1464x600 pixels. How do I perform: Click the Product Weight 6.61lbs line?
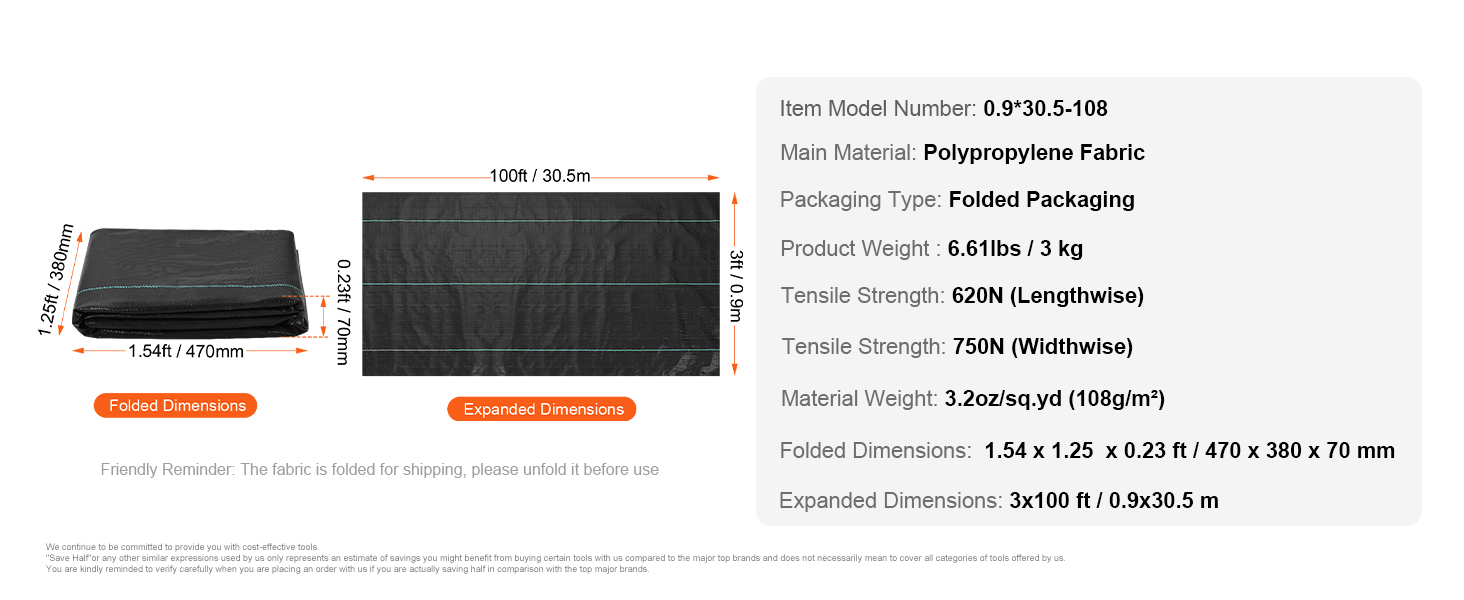coord(931,248)
